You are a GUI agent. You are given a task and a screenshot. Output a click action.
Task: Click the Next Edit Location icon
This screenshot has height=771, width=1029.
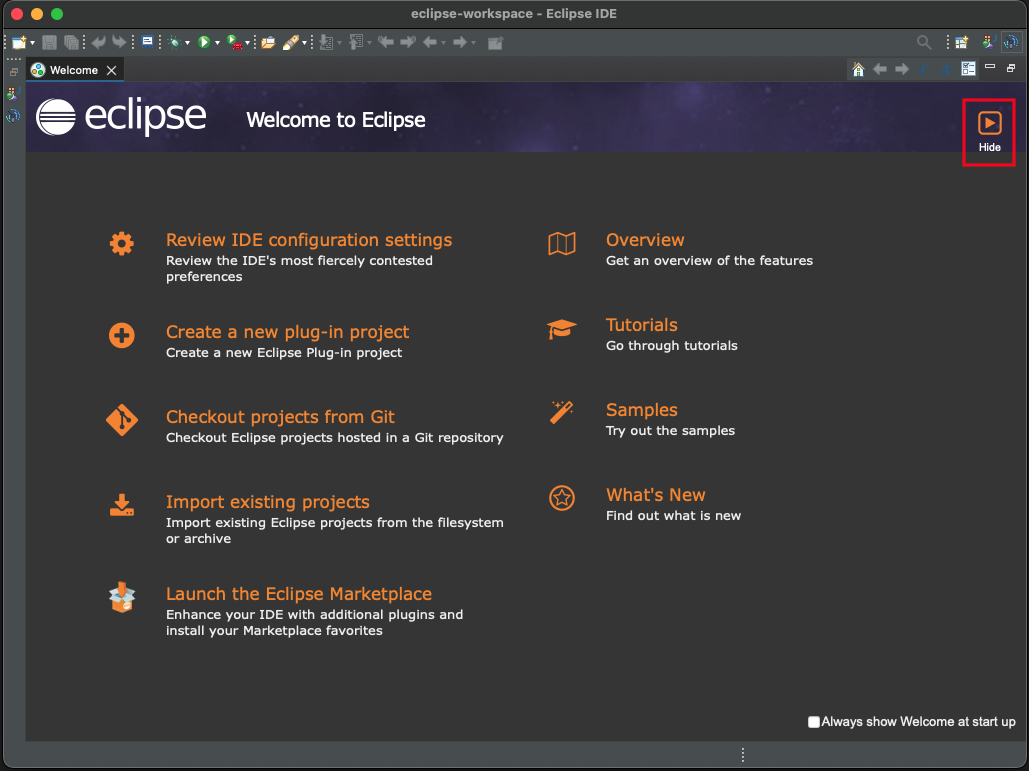tap(408, 43)
